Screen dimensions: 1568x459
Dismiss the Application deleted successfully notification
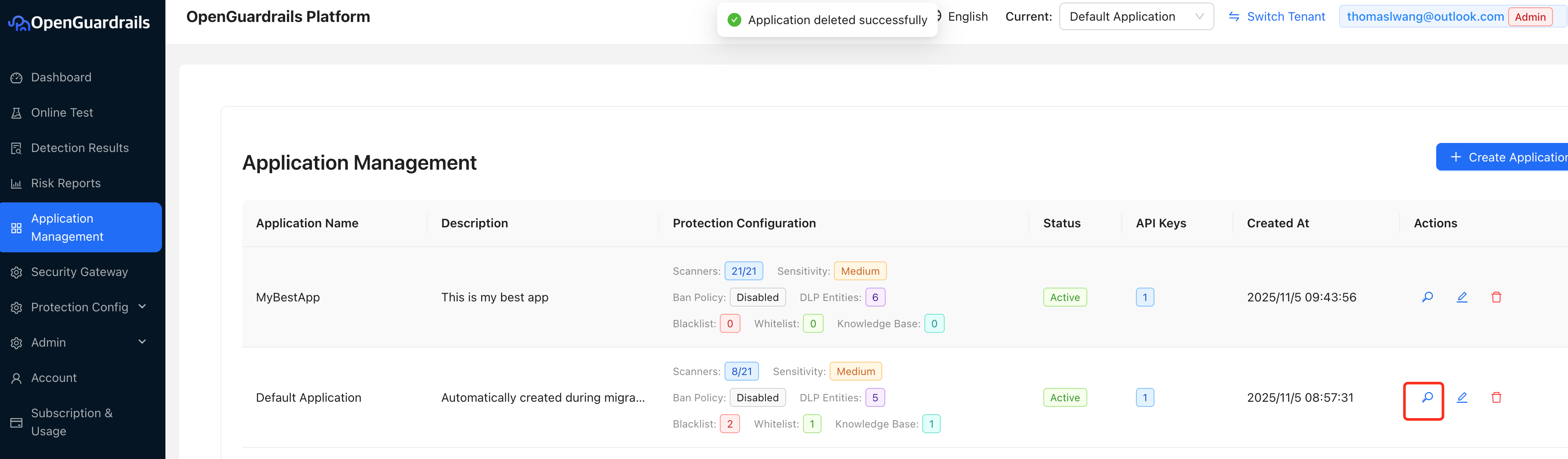tap(827, 20)
